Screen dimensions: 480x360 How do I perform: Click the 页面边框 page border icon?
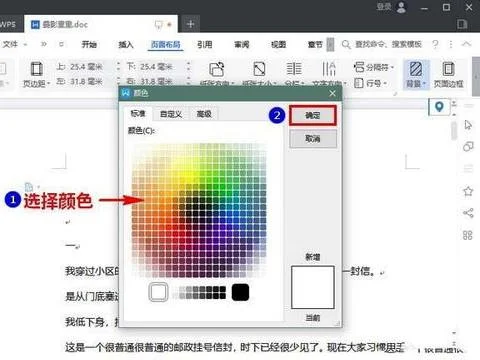click(x=448, y=69)
